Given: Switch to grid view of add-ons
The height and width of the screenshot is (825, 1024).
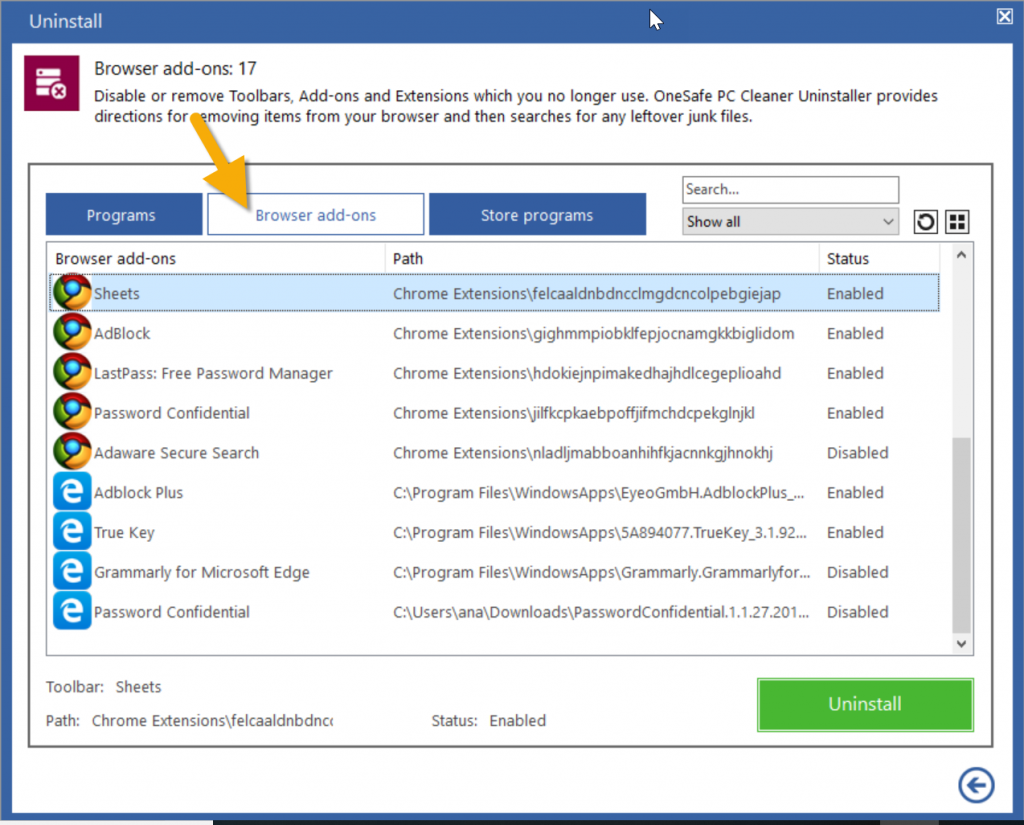Looking at the screenshot, I should [957, 221].
